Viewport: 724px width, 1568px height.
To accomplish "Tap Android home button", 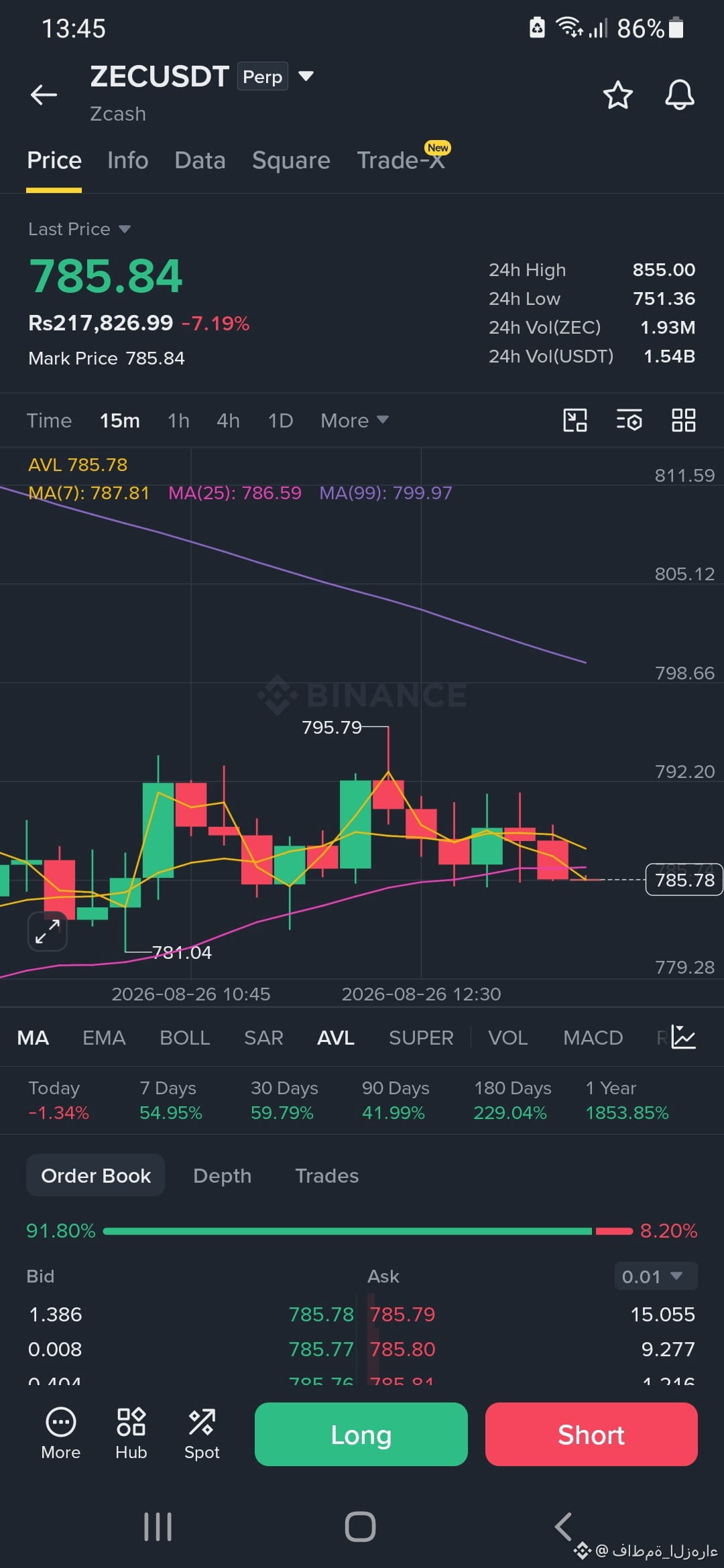I will (x=360, y=1526).
